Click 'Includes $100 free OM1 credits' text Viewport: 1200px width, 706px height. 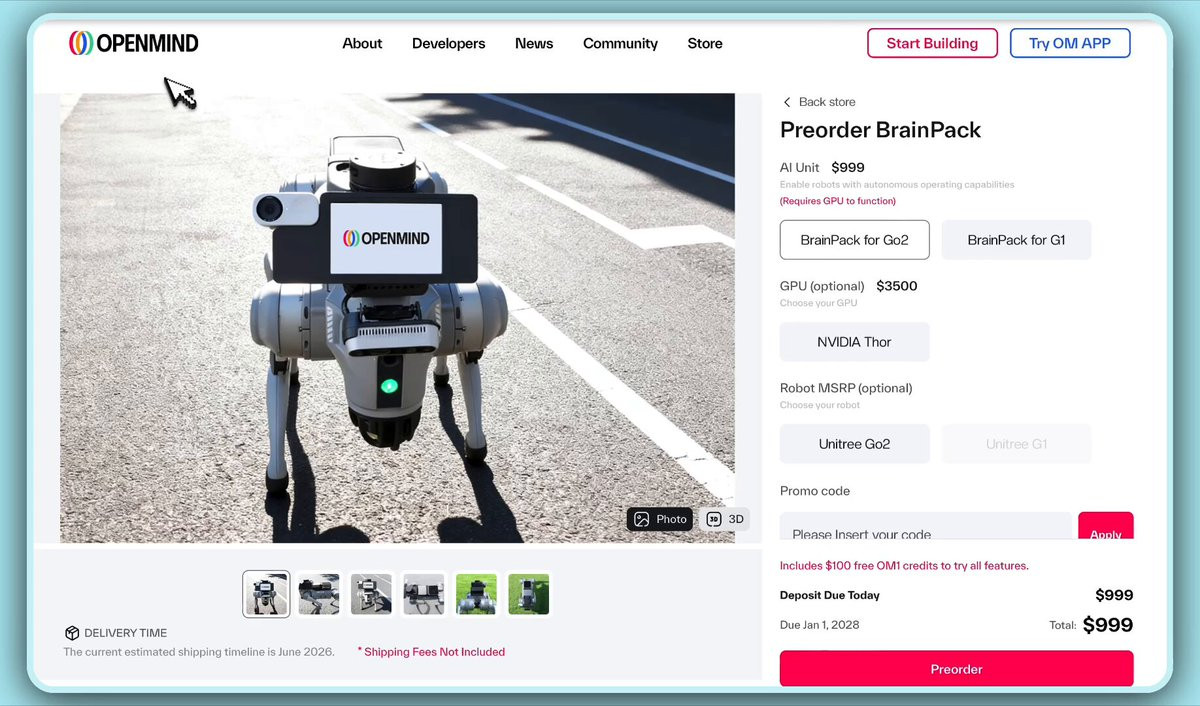[904, 566]
